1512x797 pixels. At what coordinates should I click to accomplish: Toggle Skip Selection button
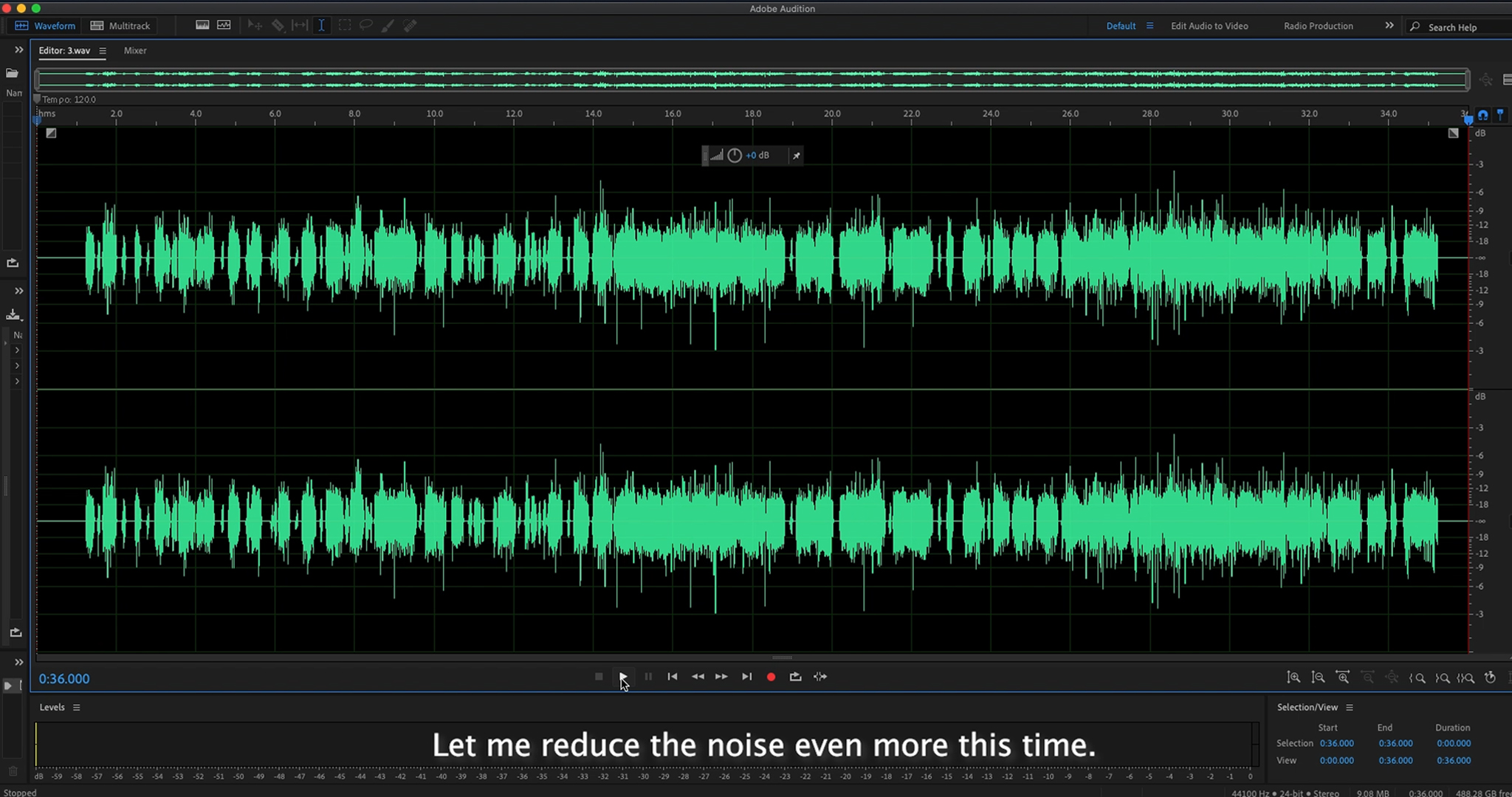tap(820, 677)
